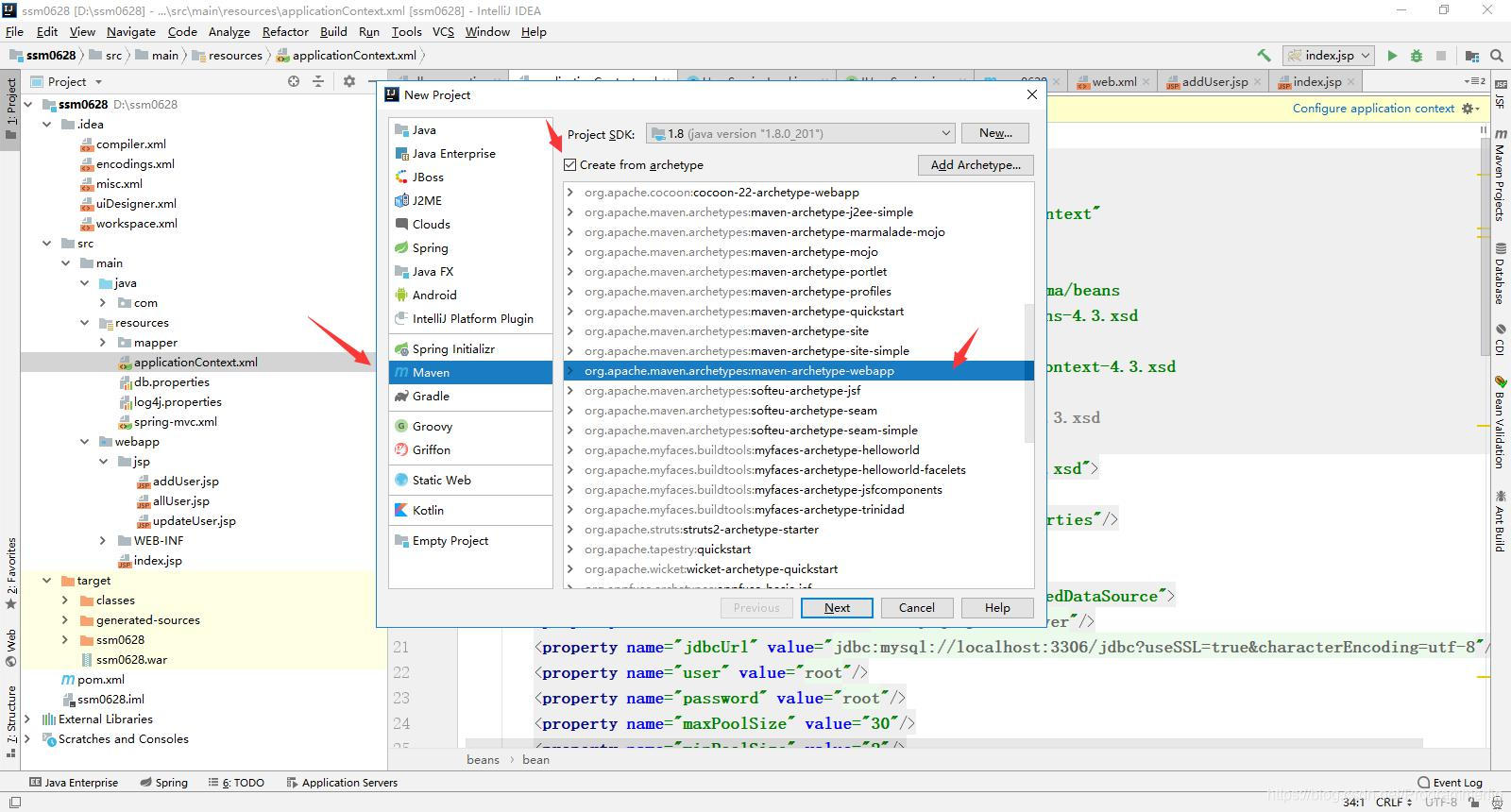Open Spring bottom tool window

click(163, 783)
